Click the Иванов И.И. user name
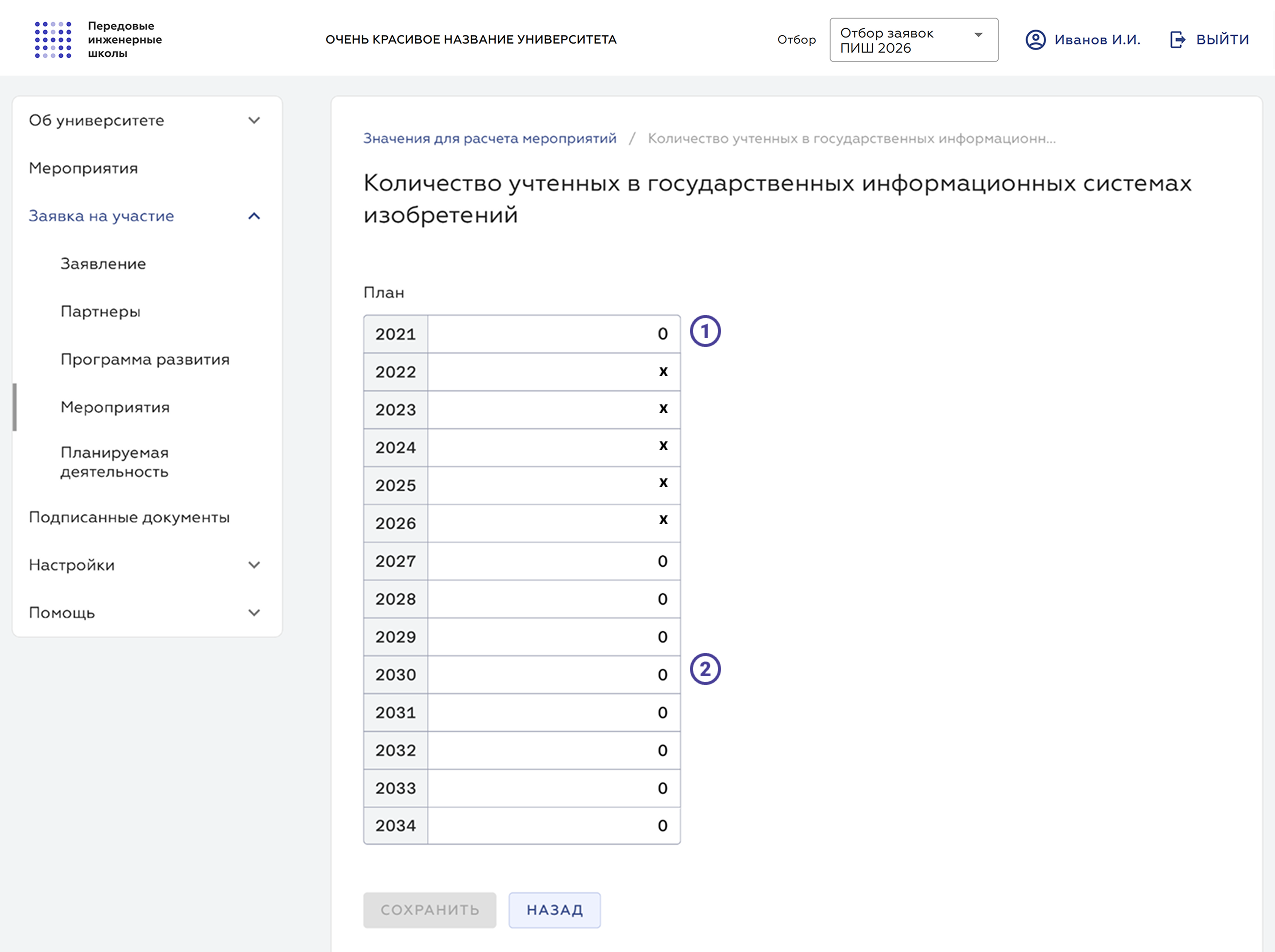1275x952 pixels. [x=1097, y=40]
